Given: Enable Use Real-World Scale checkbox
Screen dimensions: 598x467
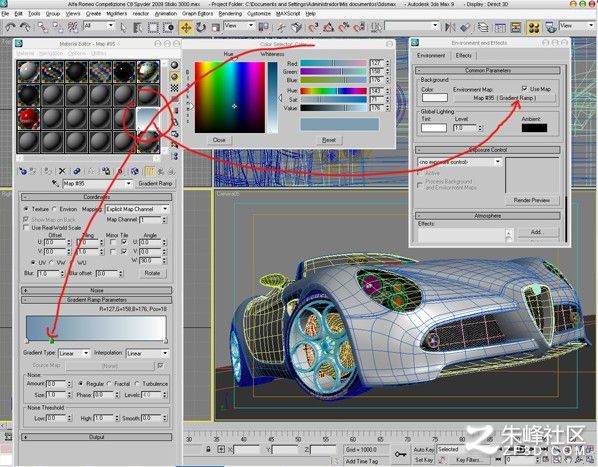Looking at the screenshot, I should [x=26, y=228].
